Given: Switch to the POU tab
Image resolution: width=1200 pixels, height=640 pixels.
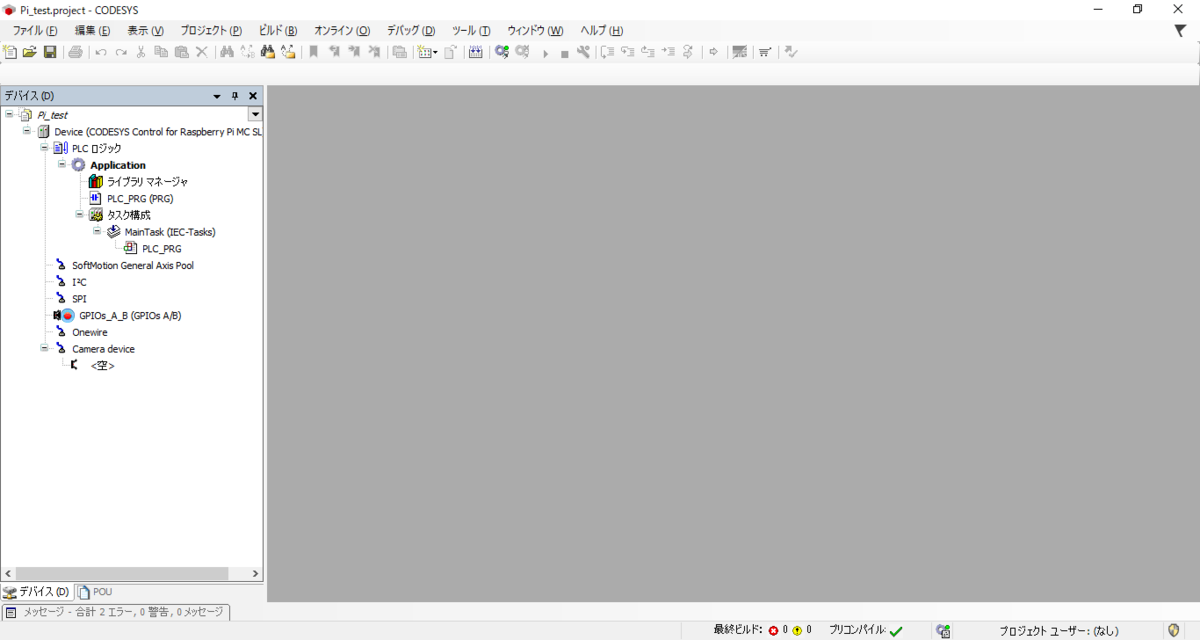Looking at the screenshot, I should tap(95, 592).
